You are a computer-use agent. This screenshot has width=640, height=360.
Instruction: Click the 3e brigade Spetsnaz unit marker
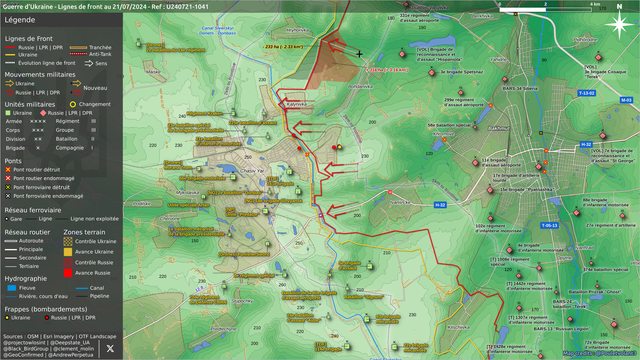(432, 73)
